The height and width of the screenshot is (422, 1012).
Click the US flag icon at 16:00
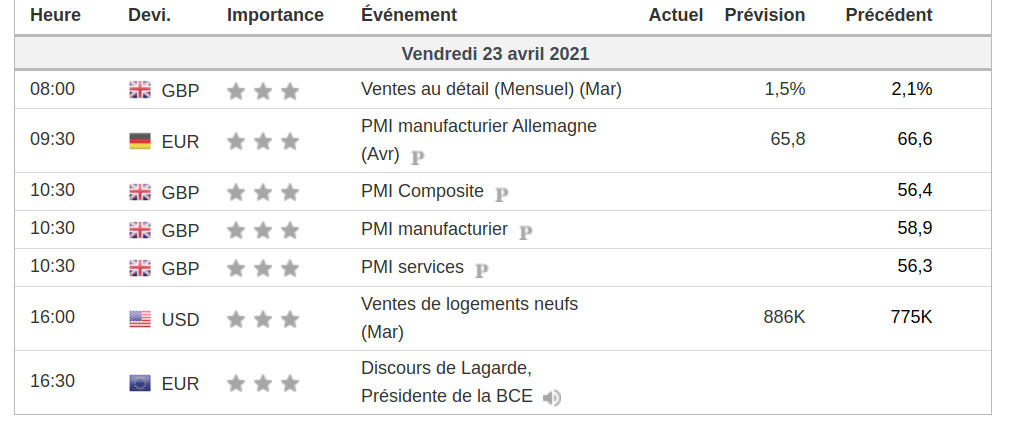pyautogui.click(x=140, y=319)
